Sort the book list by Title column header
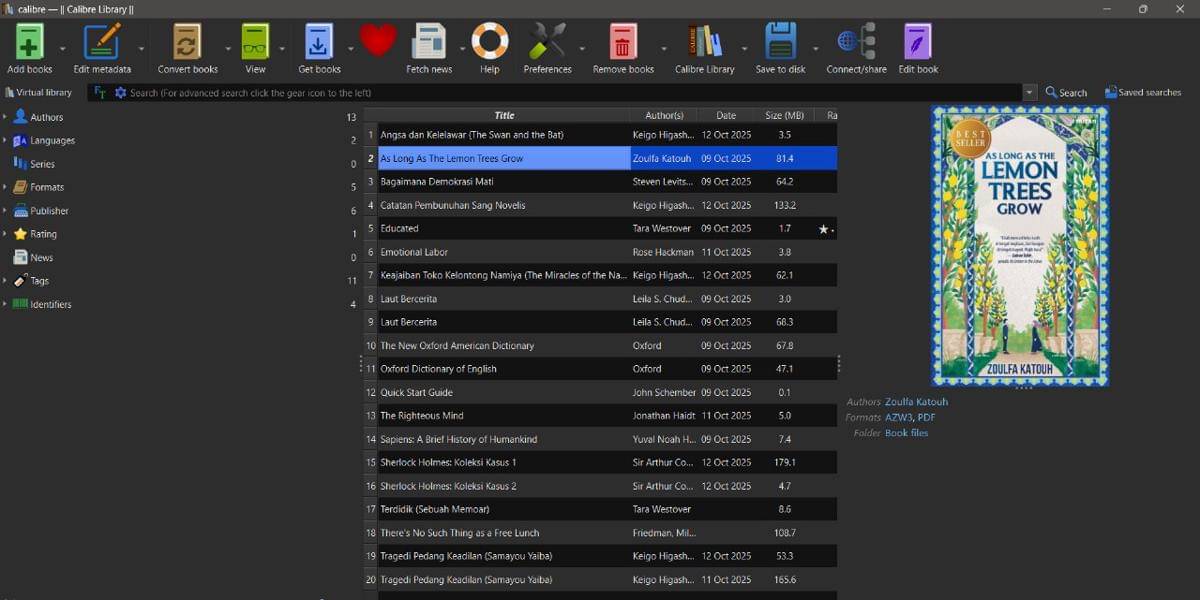The height and width of the screenshot is (600, 1200). pos(504,115)
